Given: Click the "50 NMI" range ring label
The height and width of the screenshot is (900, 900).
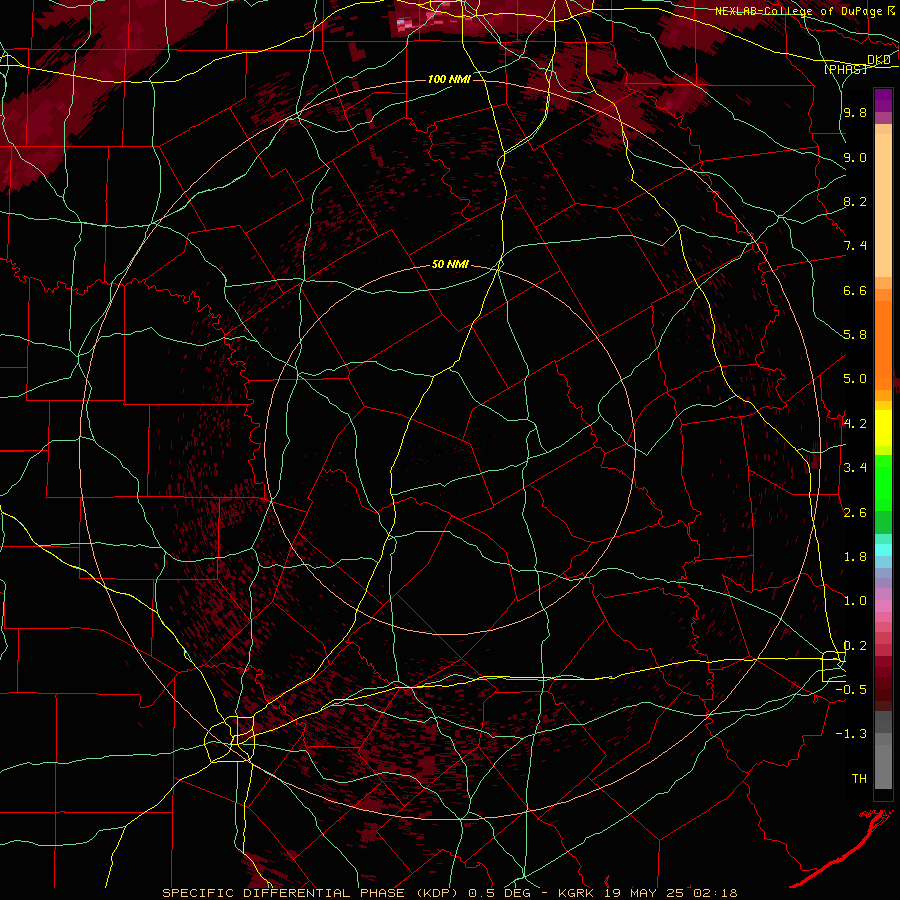Looking at the screenshot, I should 450,265.
